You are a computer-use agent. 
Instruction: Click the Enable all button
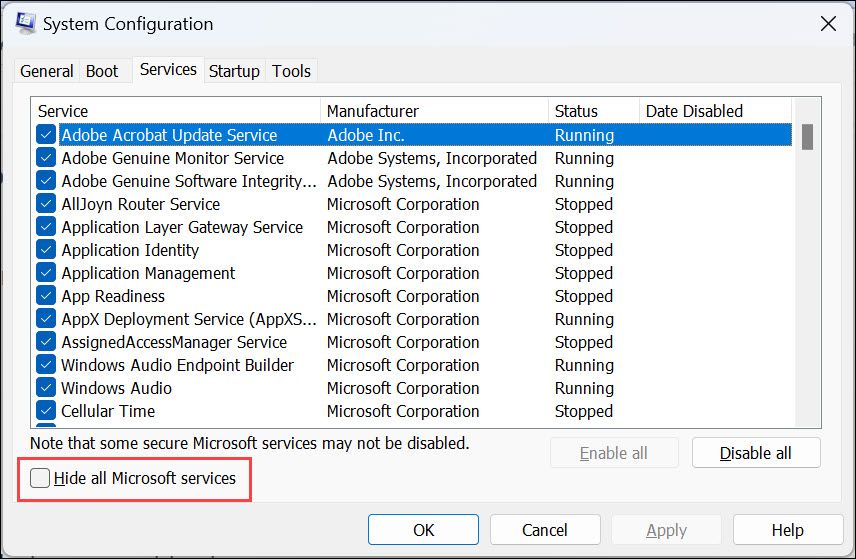click(614, 453)
